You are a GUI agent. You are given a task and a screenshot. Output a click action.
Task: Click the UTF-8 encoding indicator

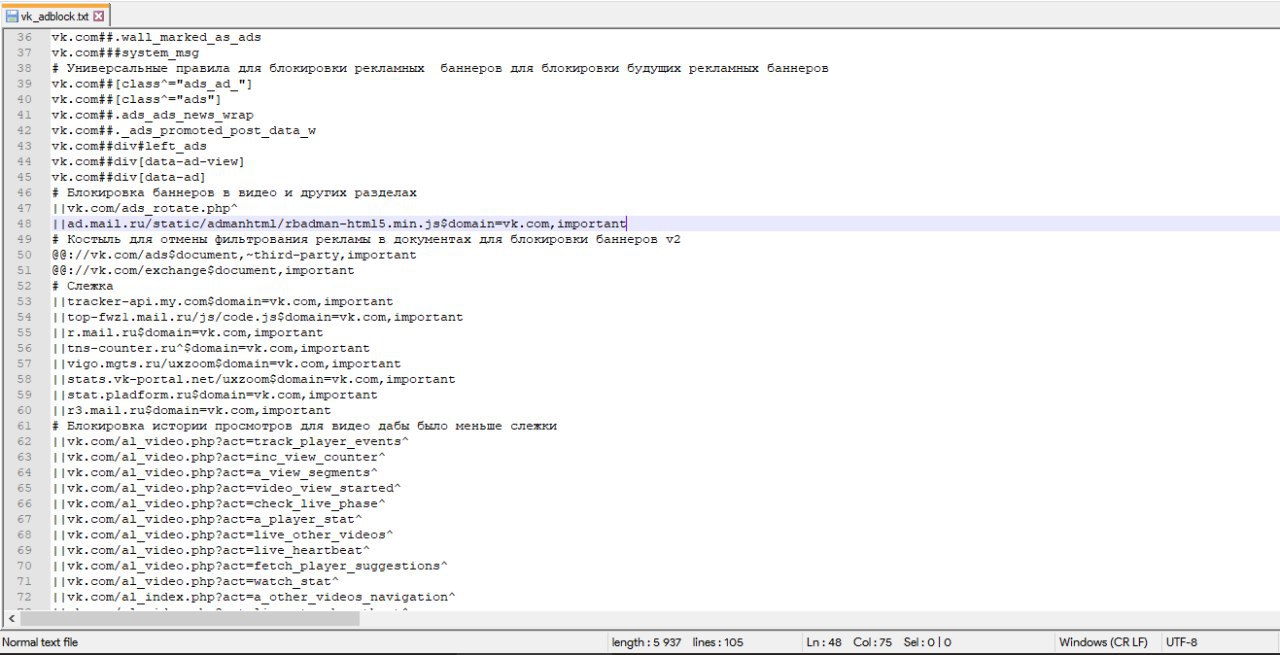tap(1181, 642)
